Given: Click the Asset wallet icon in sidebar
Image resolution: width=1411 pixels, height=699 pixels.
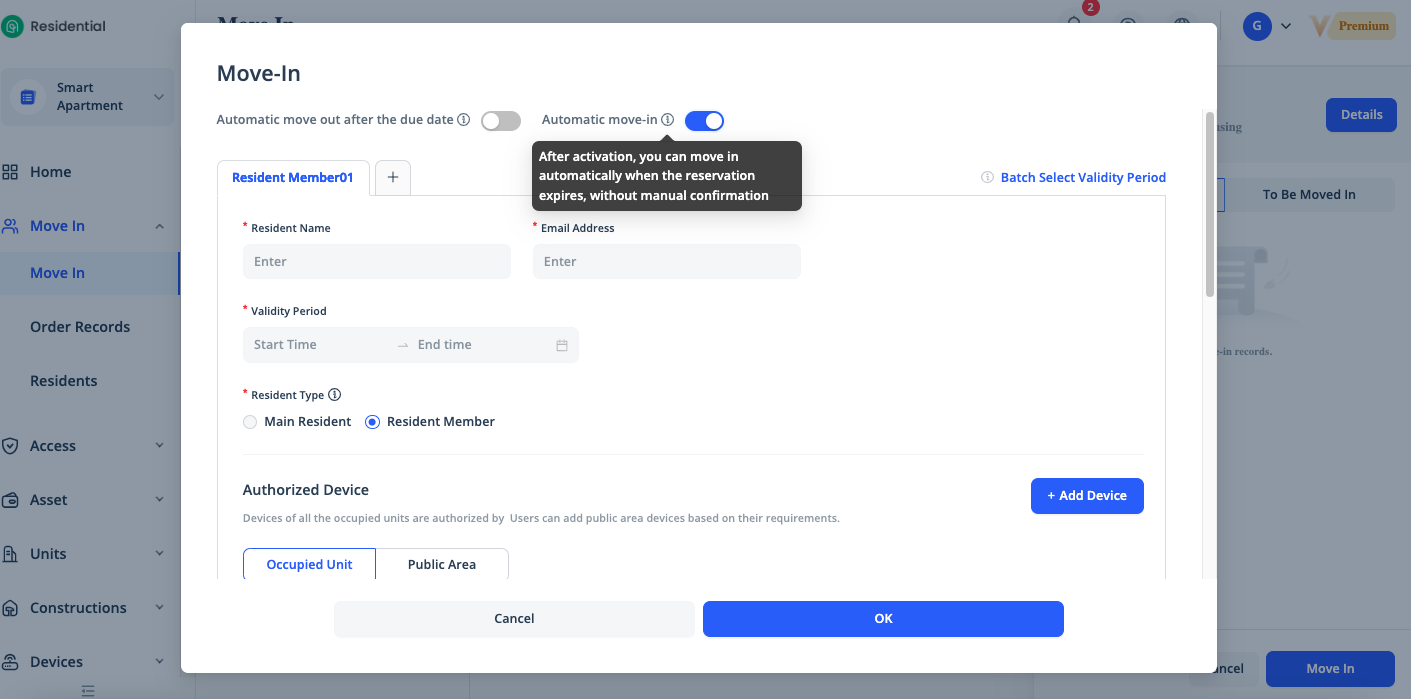Looking at the screenshot, I should point(11,500).
